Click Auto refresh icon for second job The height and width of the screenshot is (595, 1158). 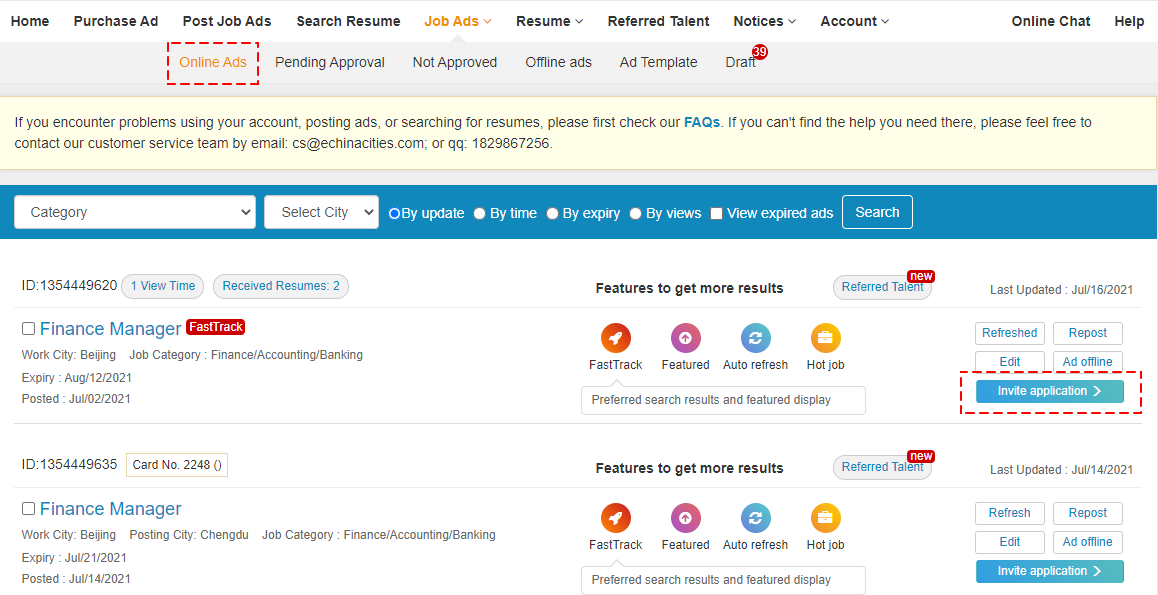pyautogui.click(x=755, y=519)
